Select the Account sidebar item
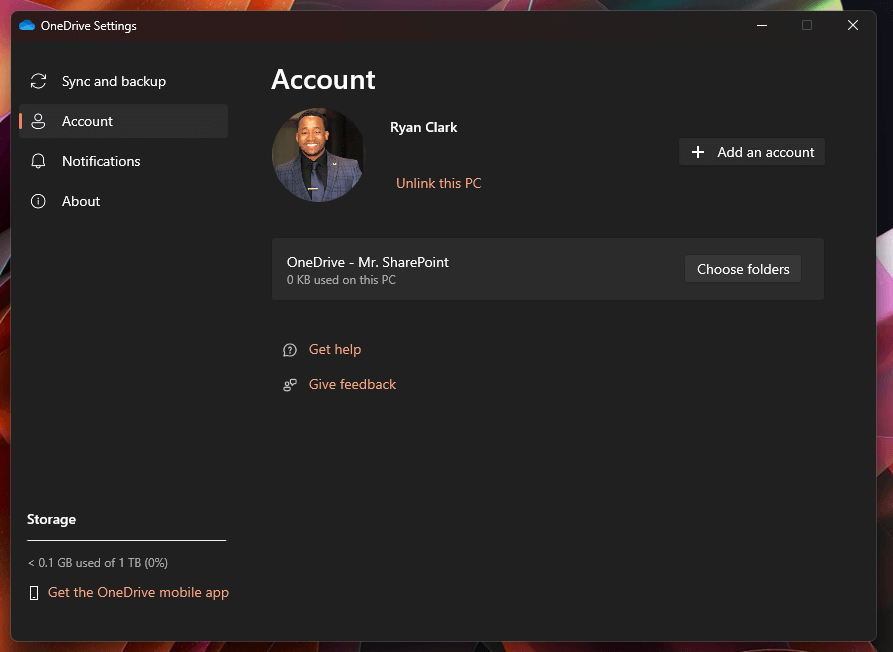The width and height of the screenshot is (893, 652). pos(124,121)
